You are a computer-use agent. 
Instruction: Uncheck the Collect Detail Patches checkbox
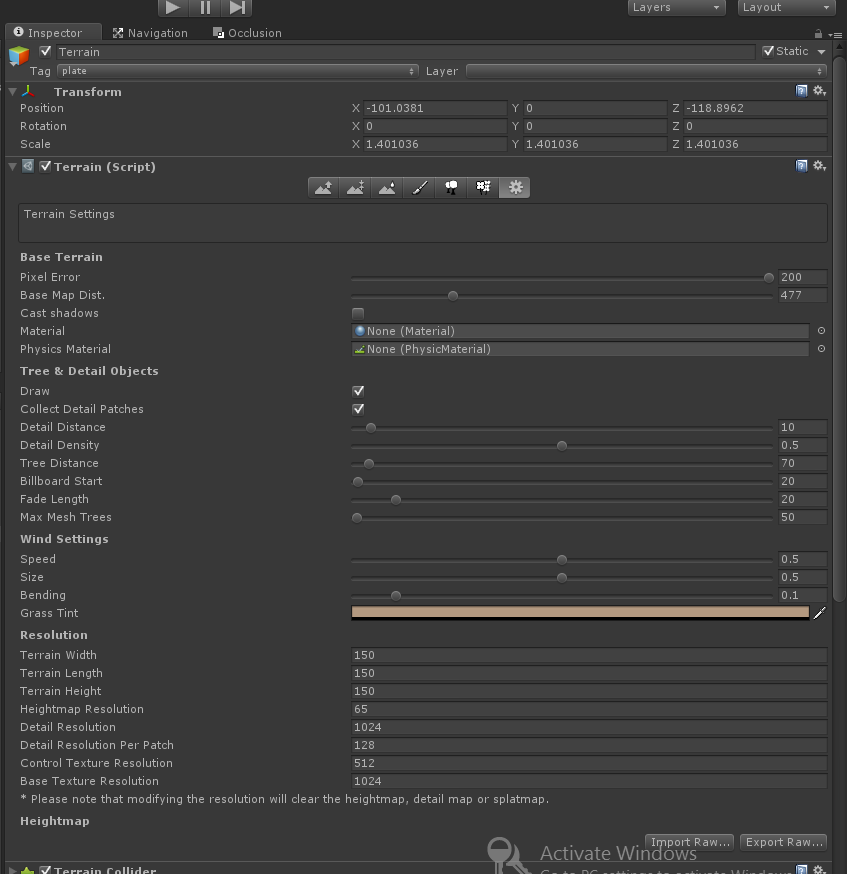coord(358,409)
